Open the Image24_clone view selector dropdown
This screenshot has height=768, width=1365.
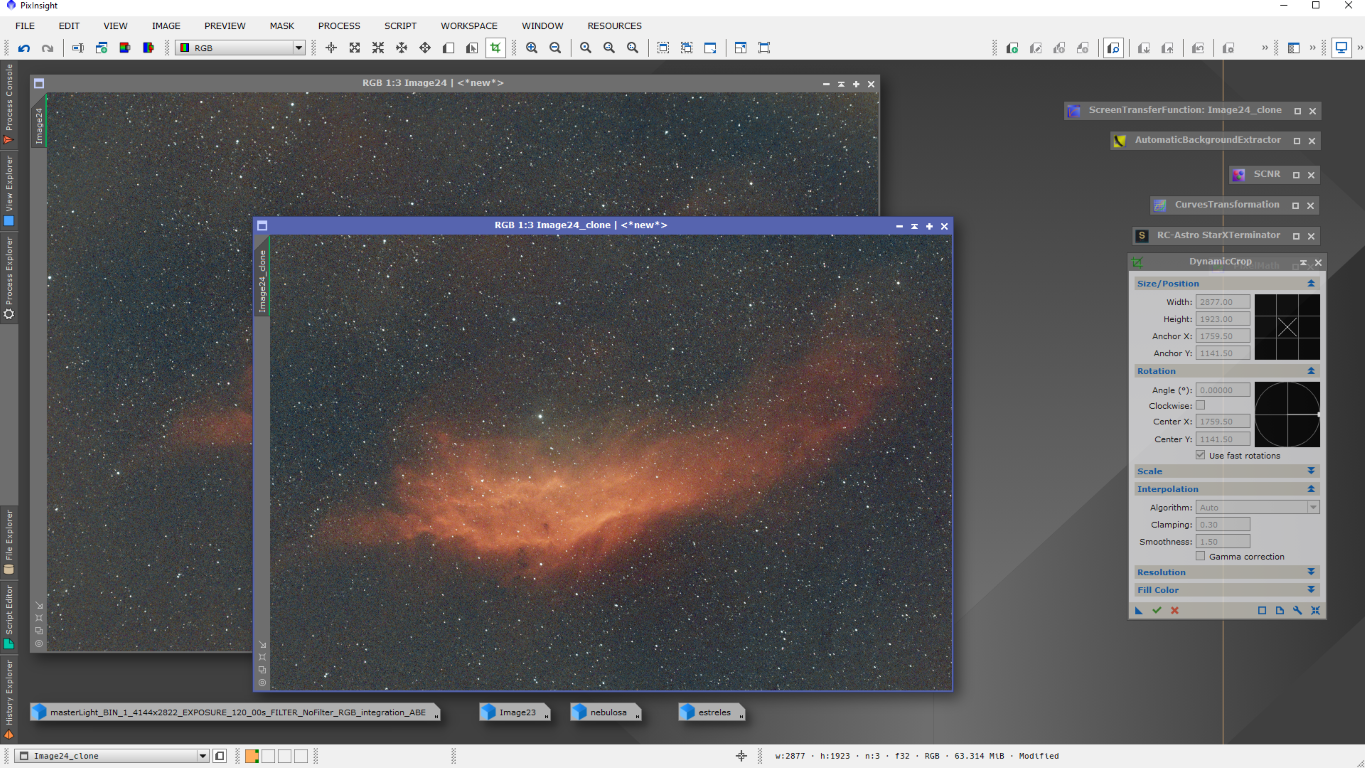tap(203, 756)
